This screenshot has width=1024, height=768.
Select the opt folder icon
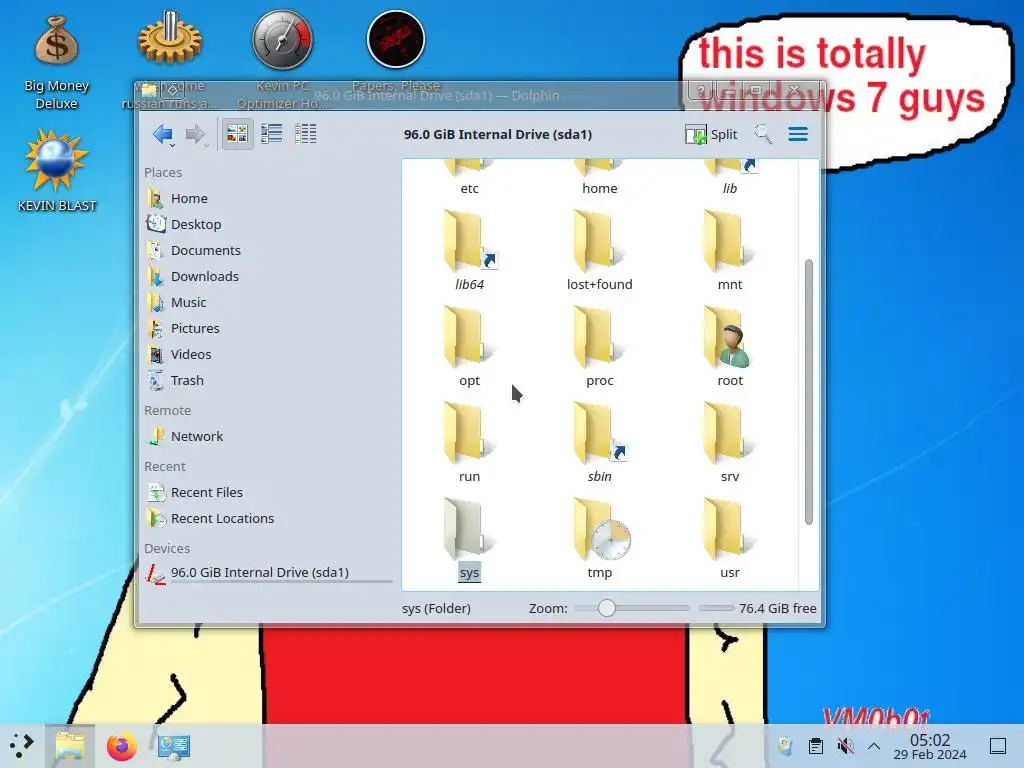coord(468,337)
